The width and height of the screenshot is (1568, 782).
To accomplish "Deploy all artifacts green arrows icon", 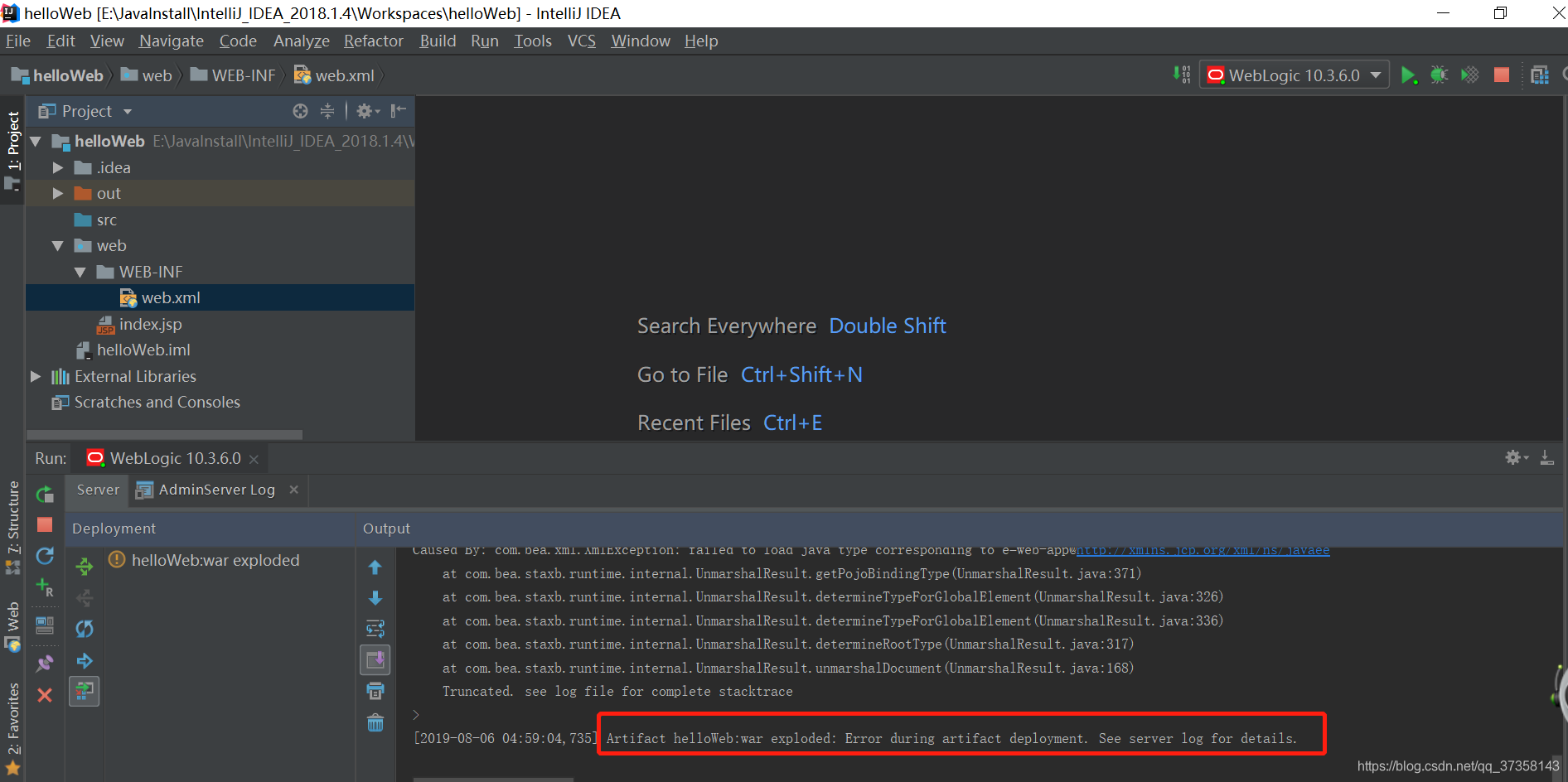I will [x=85, y=567].
